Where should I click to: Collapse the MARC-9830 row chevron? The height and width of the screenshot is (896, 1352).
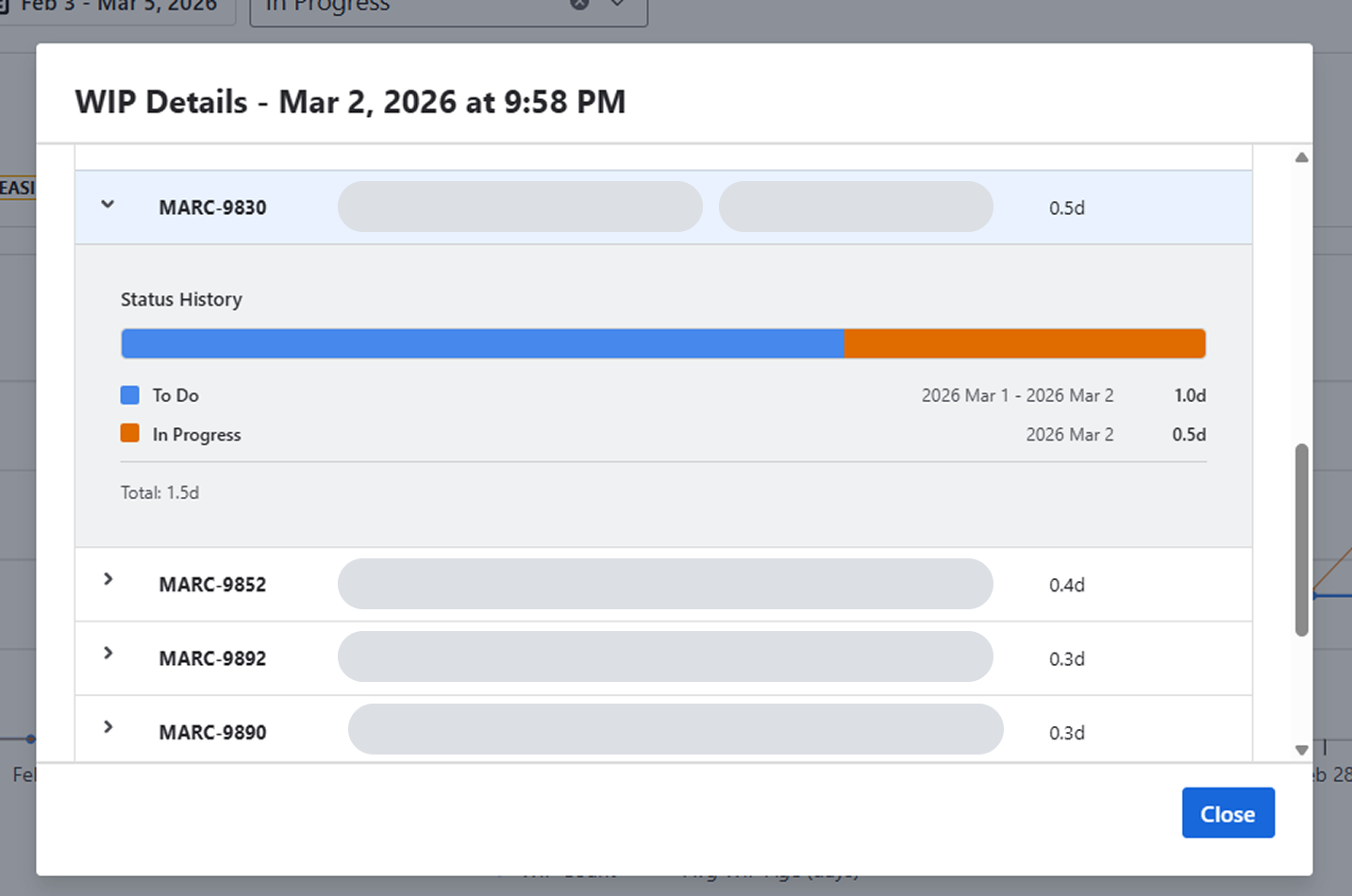(108, 205)
